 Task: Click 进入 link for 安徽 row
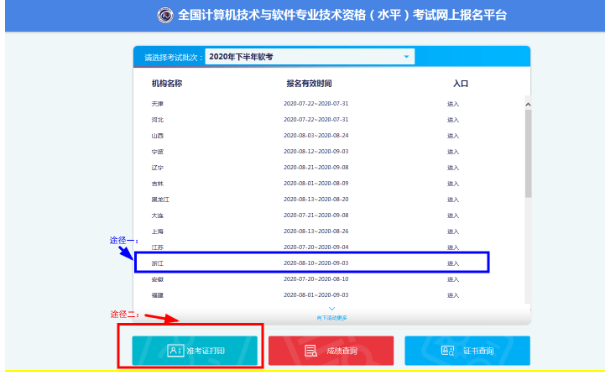point(453,279)
